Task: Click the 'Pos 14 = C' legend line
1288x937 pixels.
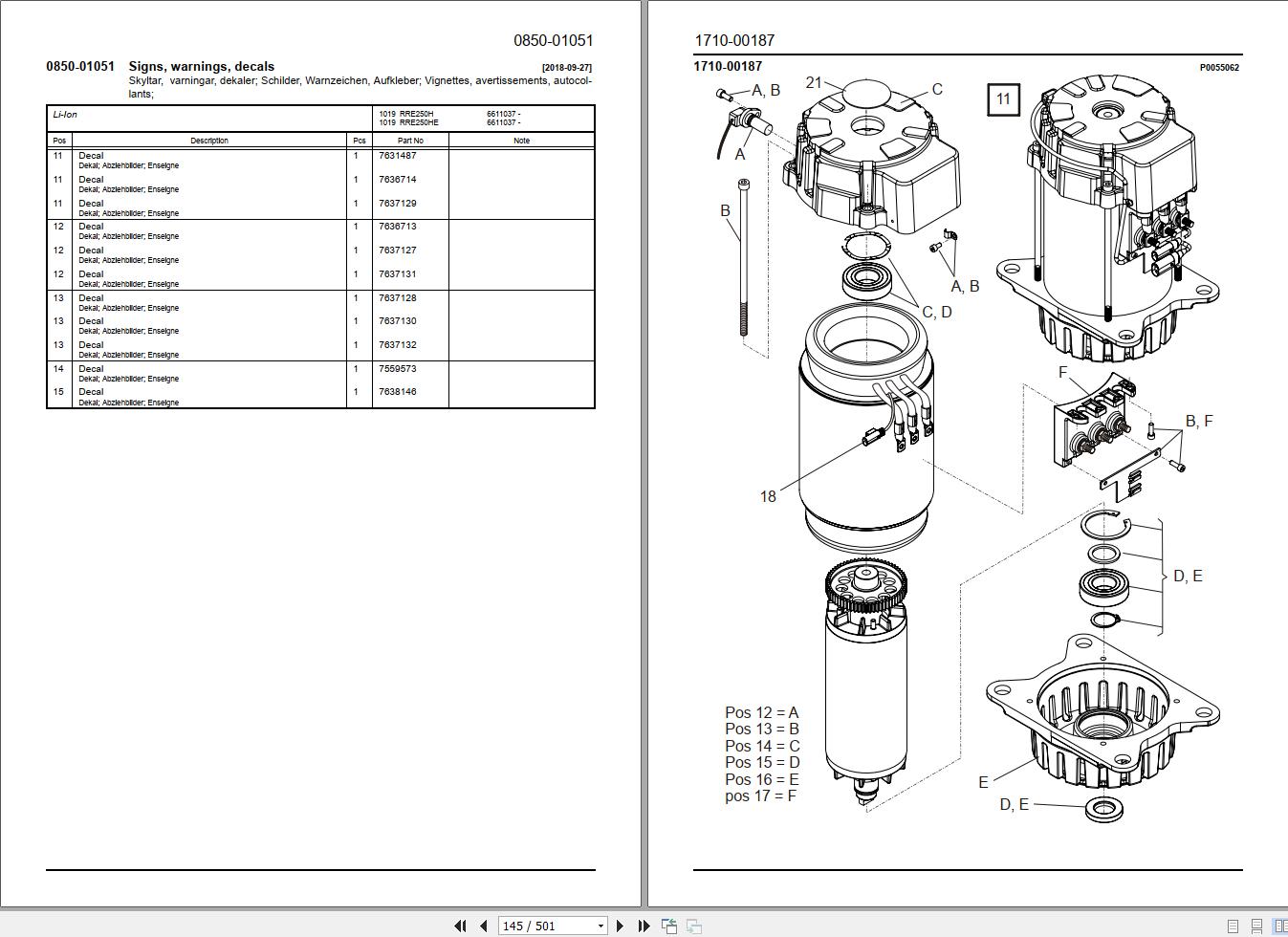Action: click(762, 747)
